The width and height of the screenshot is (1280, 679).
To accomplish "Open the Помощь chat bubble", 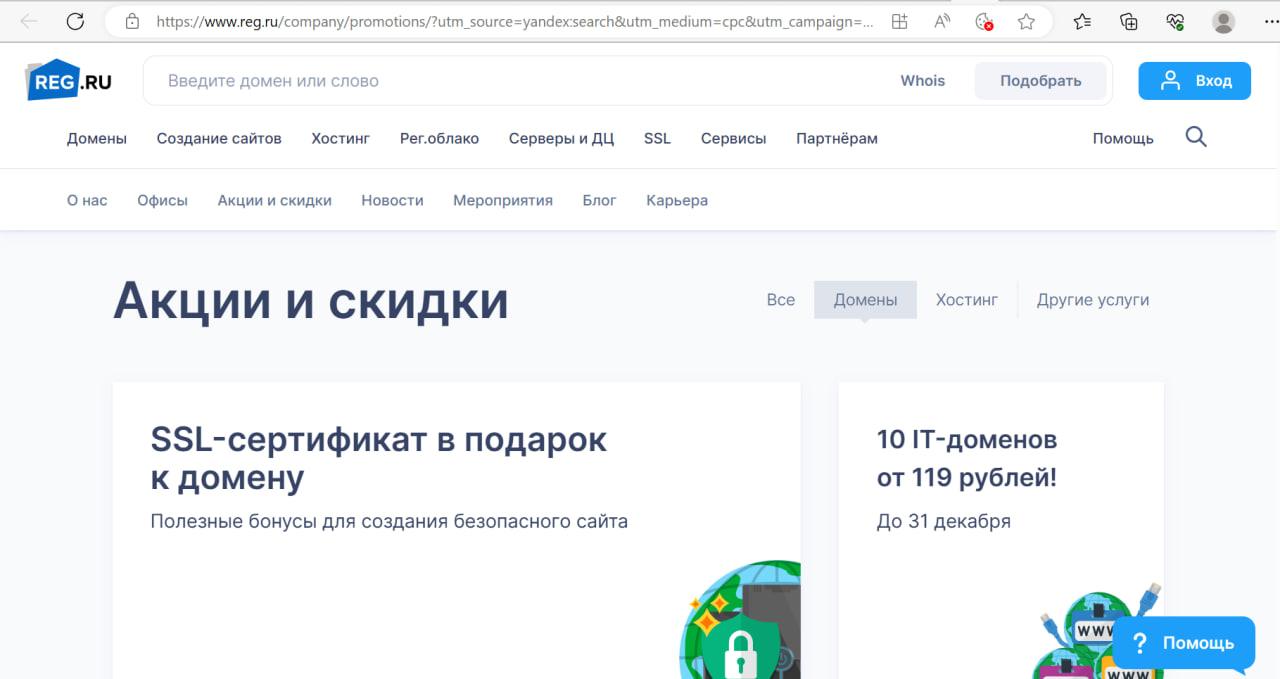I will click(1184, 643).
